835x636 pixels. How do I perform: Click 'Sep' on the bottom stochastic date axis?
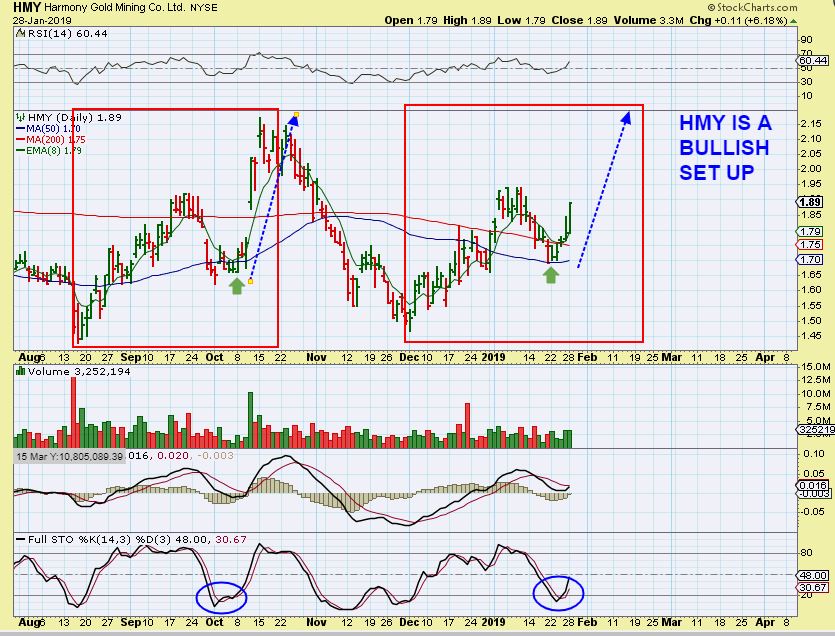point(131,622)
